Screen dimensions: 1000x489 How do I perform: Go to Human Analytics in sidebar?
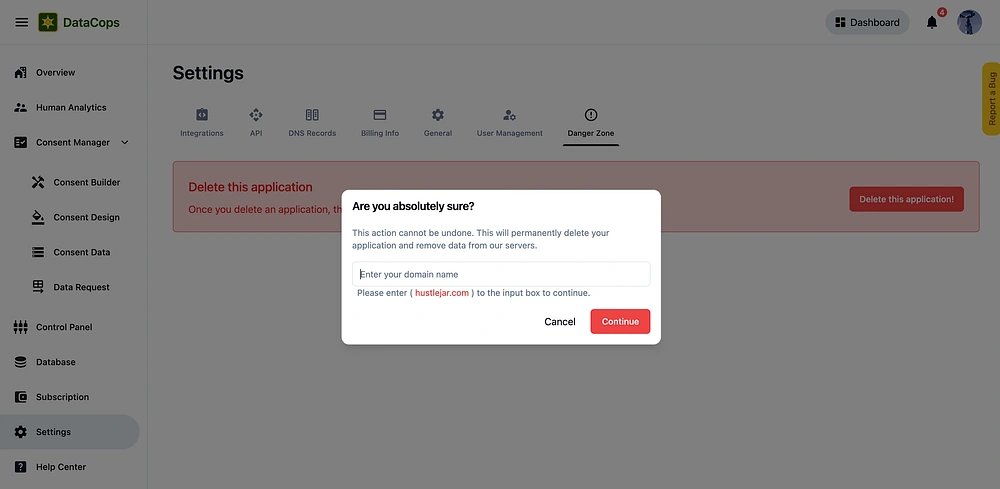click(70, 108)
